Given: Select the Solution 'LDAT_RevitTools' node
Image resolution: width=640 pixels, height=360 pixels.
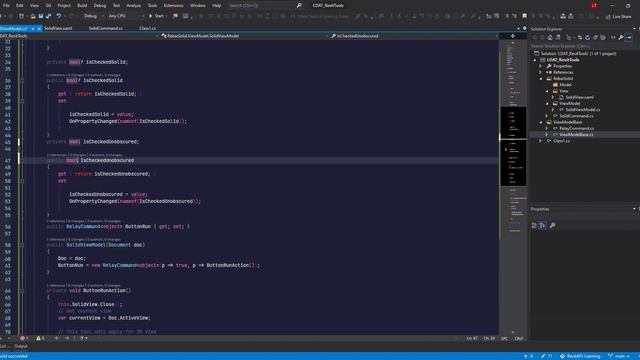Looking at the screenshot, I should pyautogui.click(x=578, y=53).
